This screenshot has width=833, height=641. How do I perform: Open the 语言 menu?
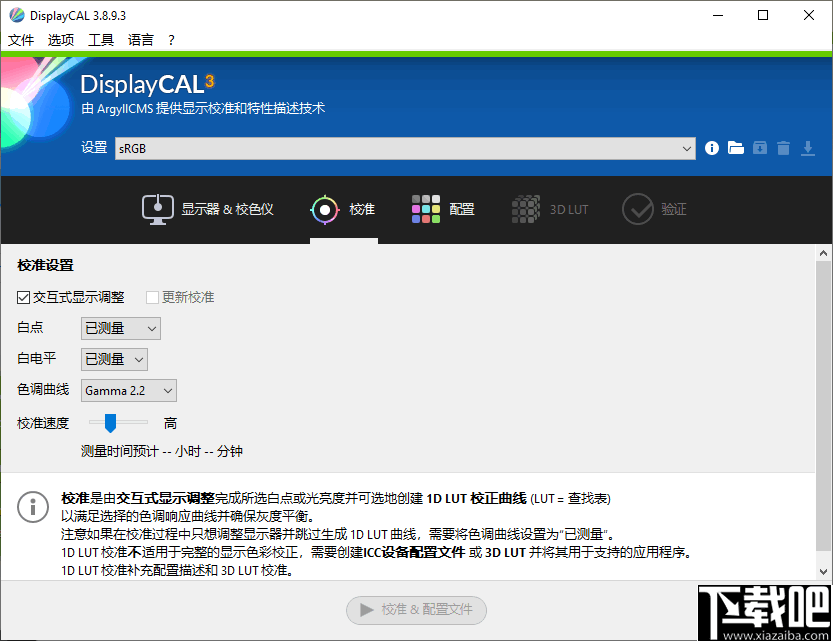[139, 40]
